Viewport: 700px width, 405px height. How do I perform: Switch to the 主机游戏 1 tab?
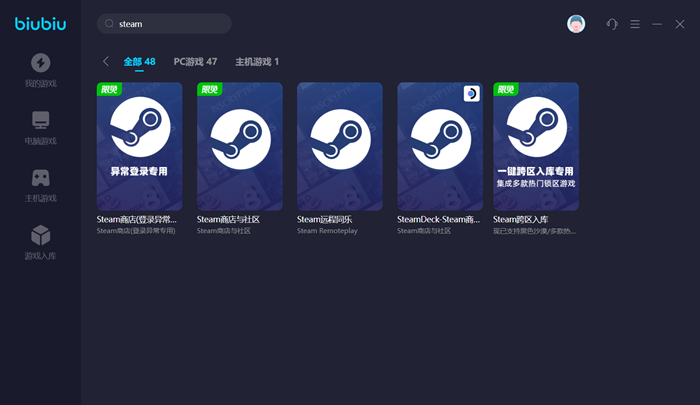pyautogui.click(x=257, y=62)
